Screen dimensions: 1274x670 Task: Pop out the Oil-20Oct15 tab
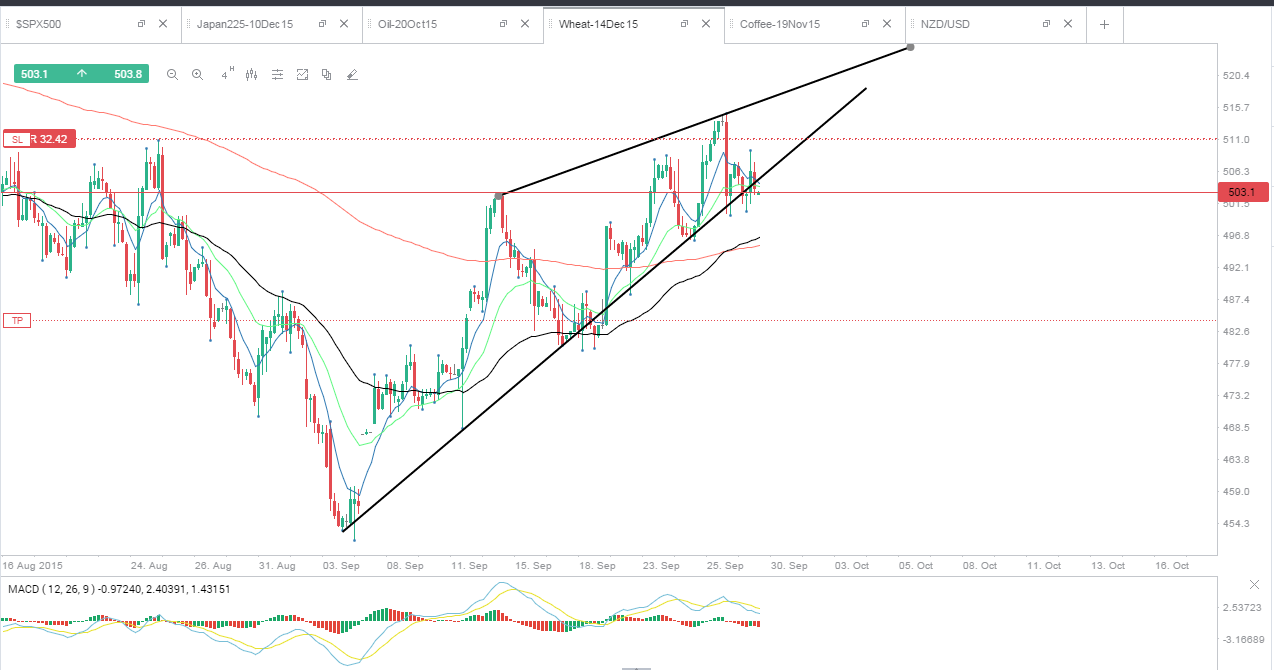tap(502, 24)
